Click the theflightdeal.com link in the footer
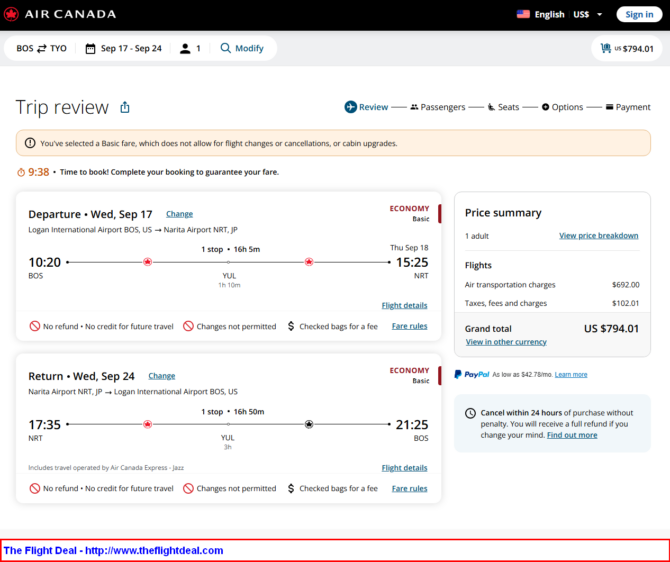Screen dimensions: 670x562 pos(154,550)
